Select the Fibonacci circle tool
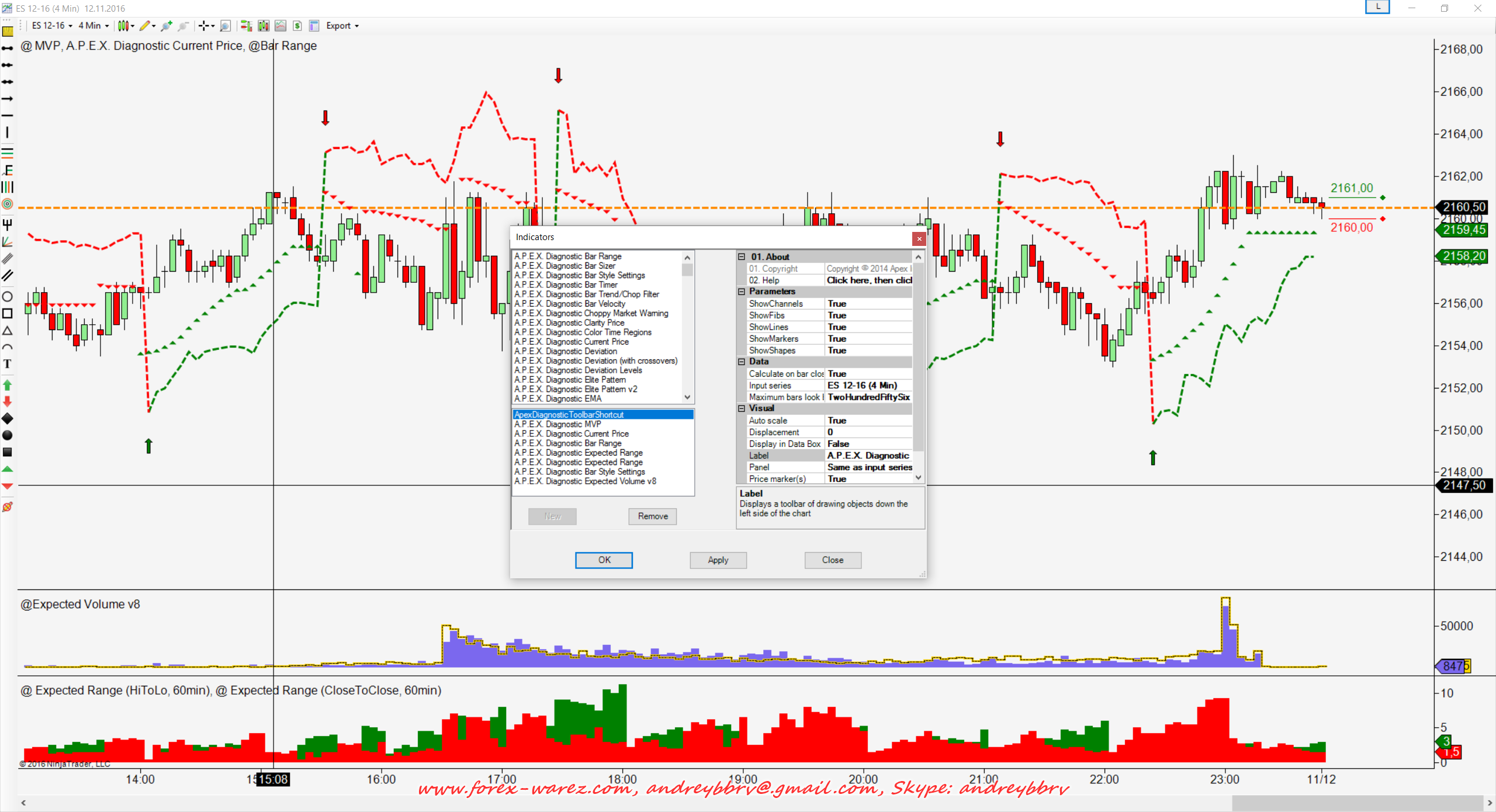 [x=8, y=204]
